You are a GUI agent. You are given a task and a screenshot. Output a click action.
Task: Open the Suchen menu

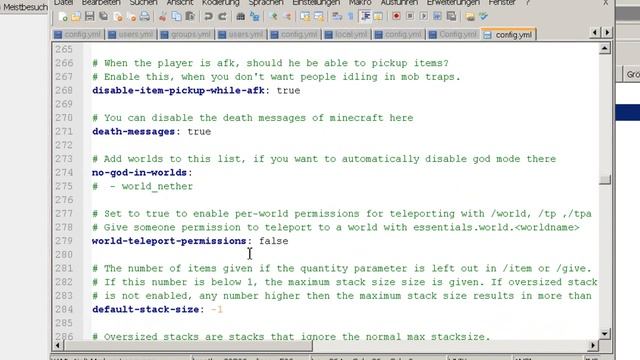pyautogui.click(x=143, y=2)
